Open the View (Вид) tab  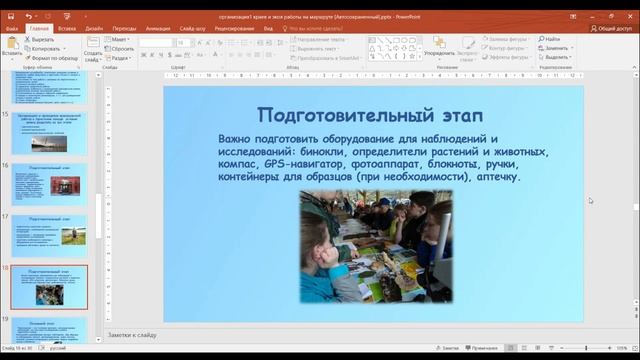coord(268,28)
